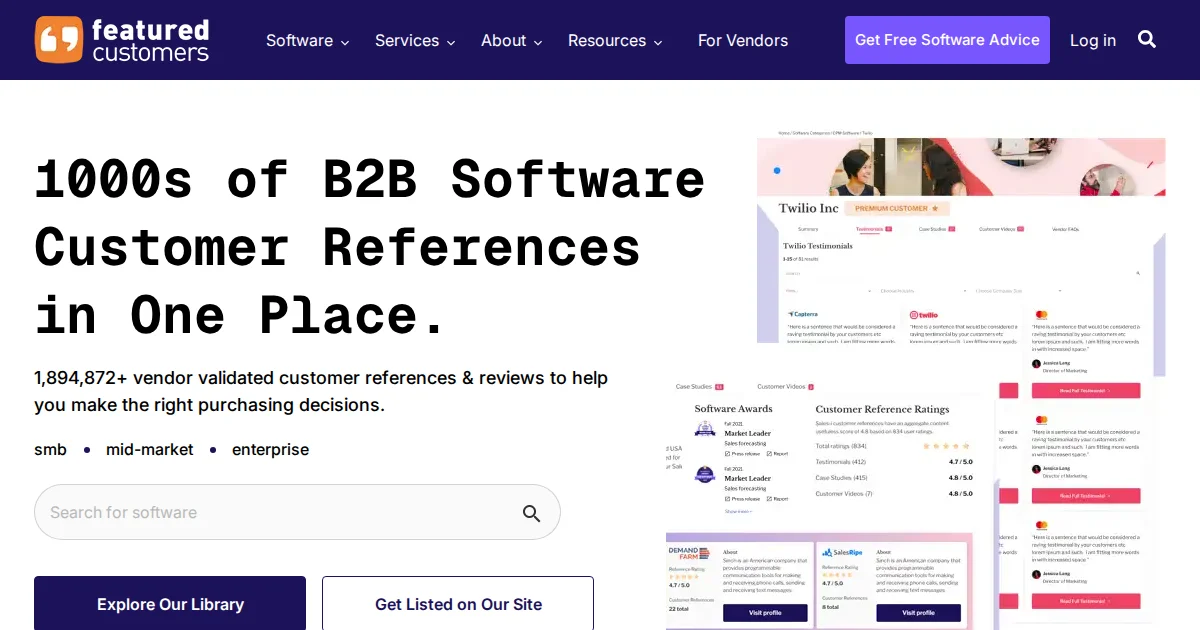1200x630 pixels.
Task: Focus the Search for software input field
Action: click(x=280, y=513)
